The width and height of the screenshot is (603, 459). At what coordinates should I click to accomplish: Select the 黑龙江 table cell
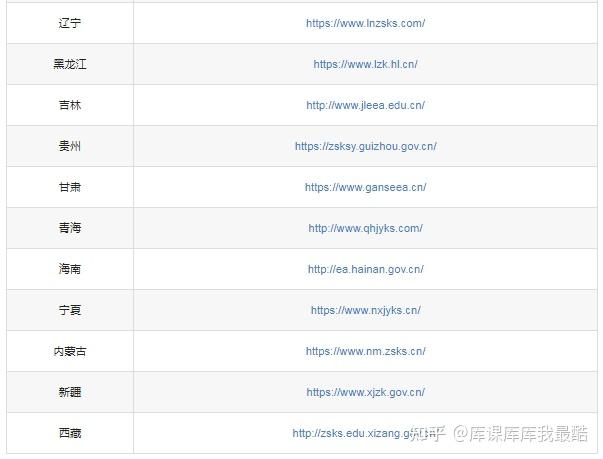[70, 64]
